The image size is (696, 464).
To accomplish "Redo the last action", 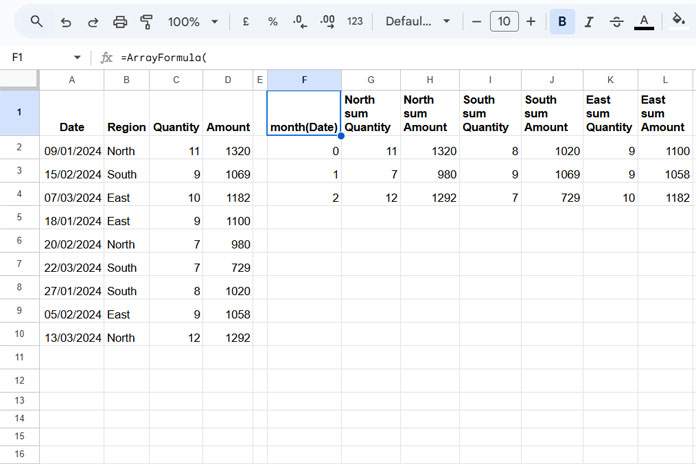I will tap(93, 21).
